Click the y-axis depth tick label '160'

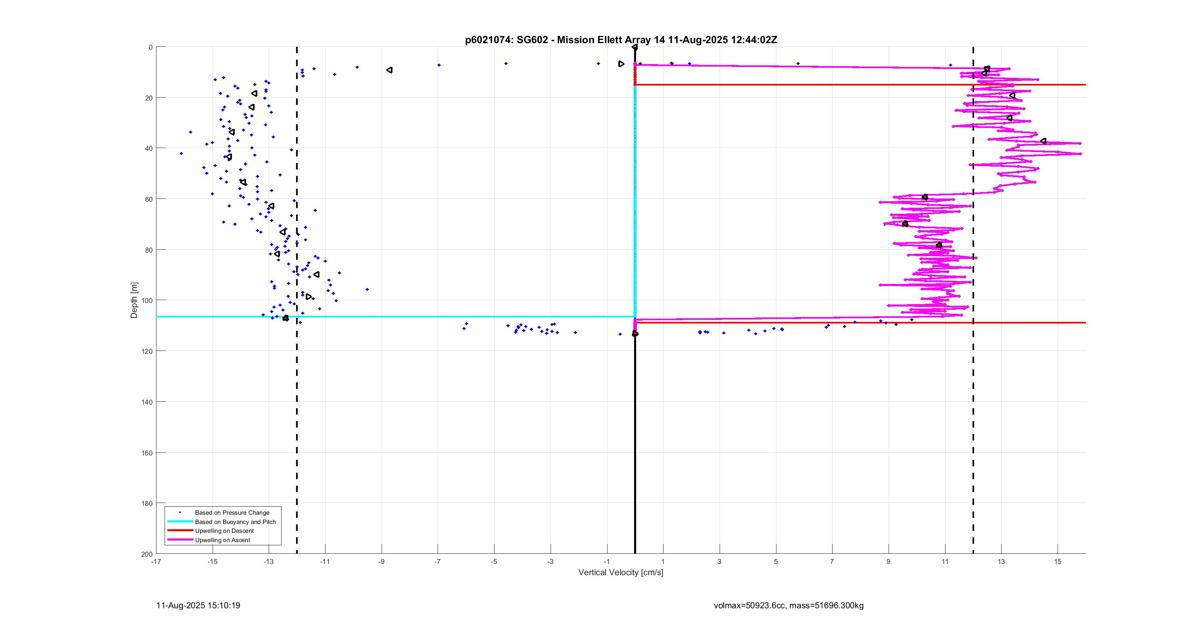tap(146, 452)
